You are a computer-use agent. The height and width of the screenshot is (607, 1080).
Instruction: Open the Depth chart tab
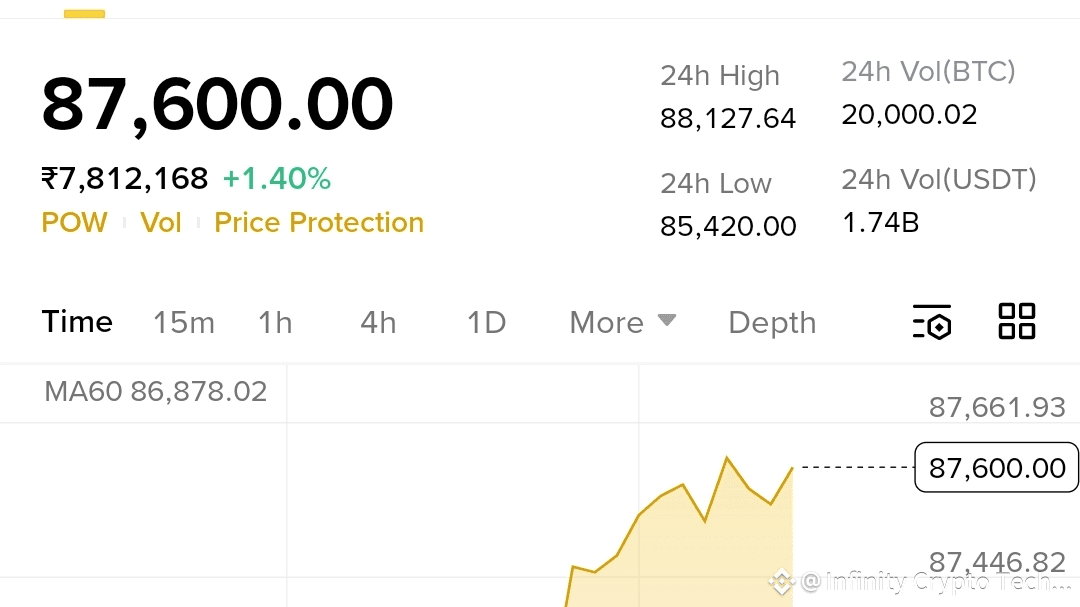[772, 322]
